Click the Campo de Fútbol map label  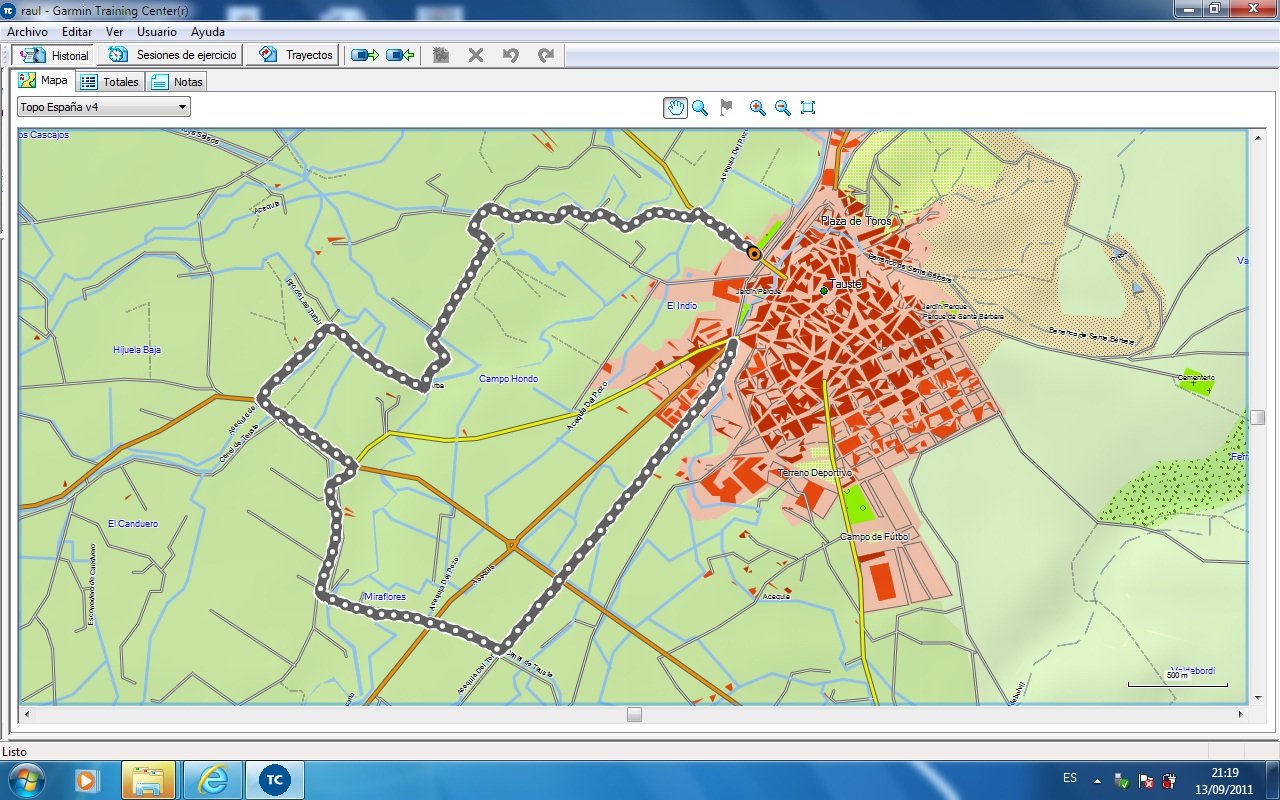coord(875,537)
